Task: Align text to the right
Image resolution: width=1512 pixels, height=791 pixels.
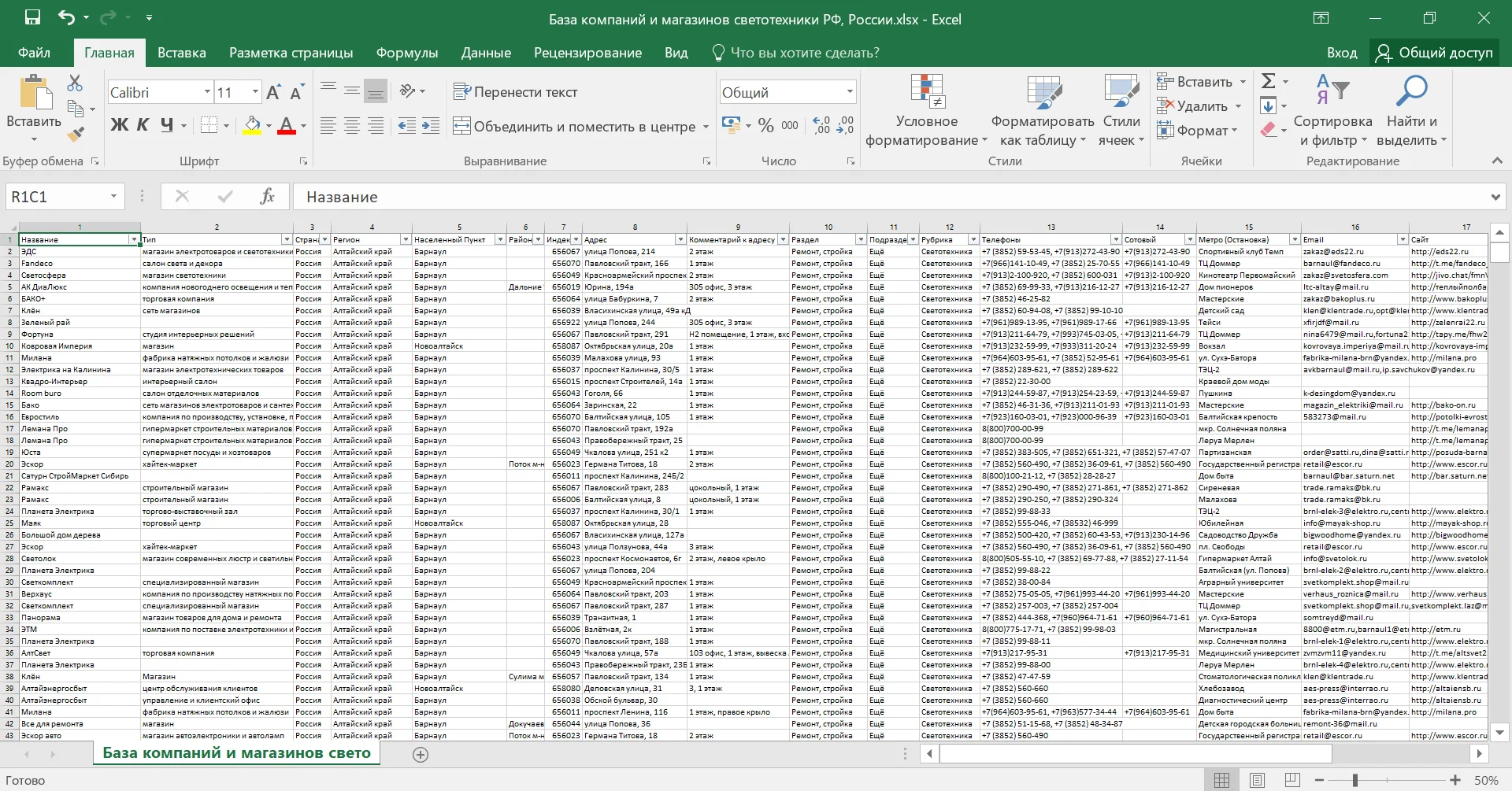Action: [376, 125]
